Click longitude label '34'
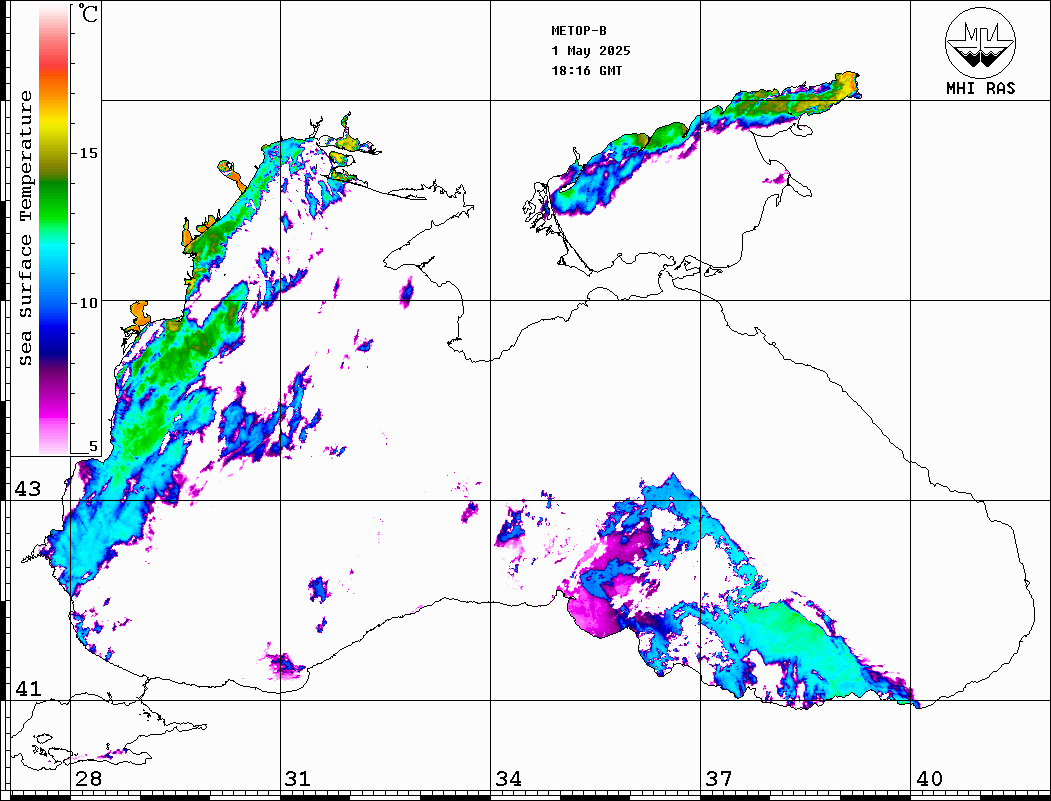Viewport: 1051px width, 801px height. point(508,778)
